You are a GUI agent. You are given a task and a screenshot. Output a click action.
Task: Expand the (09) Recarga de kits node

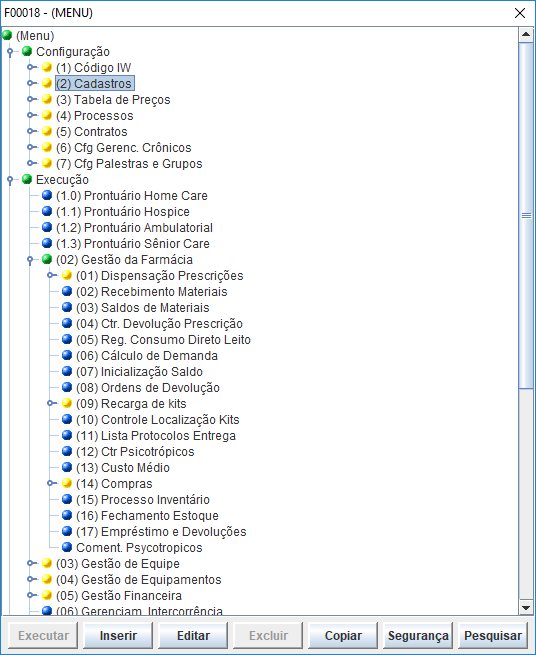[x=51, y=403]
